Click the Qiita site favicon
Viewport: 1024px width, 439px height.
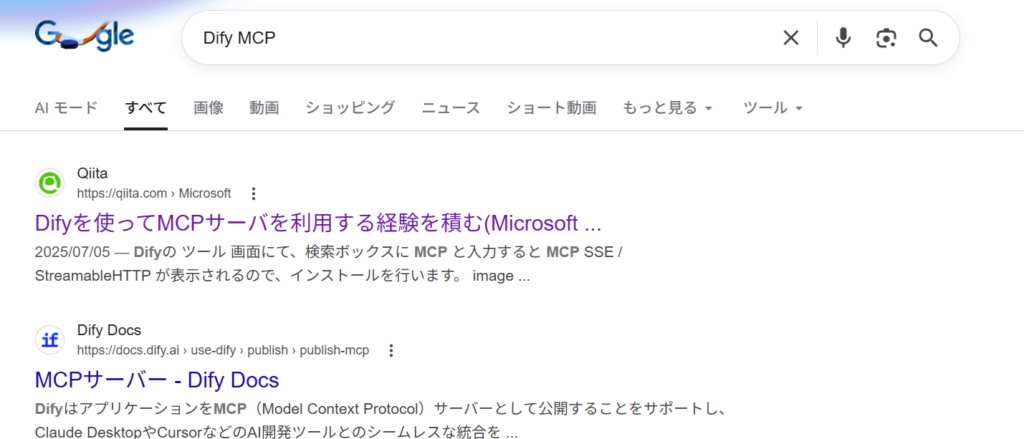tap(49, 183)
